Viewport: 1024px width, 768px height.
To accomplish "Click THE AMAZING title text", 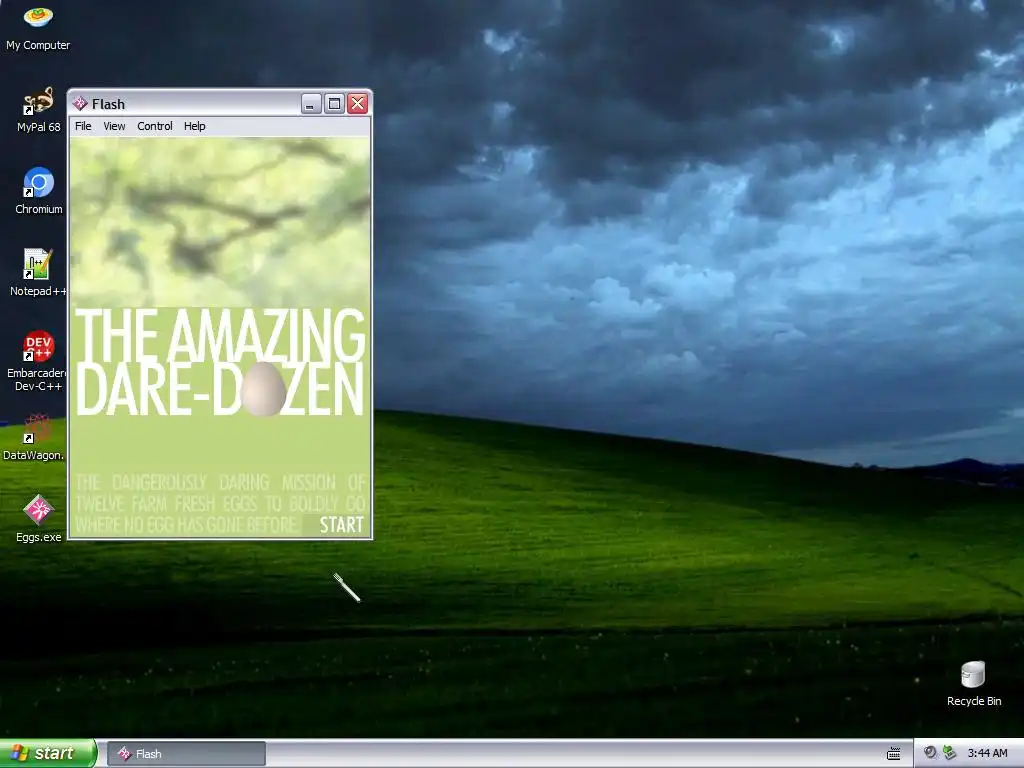I will [220, 336].
